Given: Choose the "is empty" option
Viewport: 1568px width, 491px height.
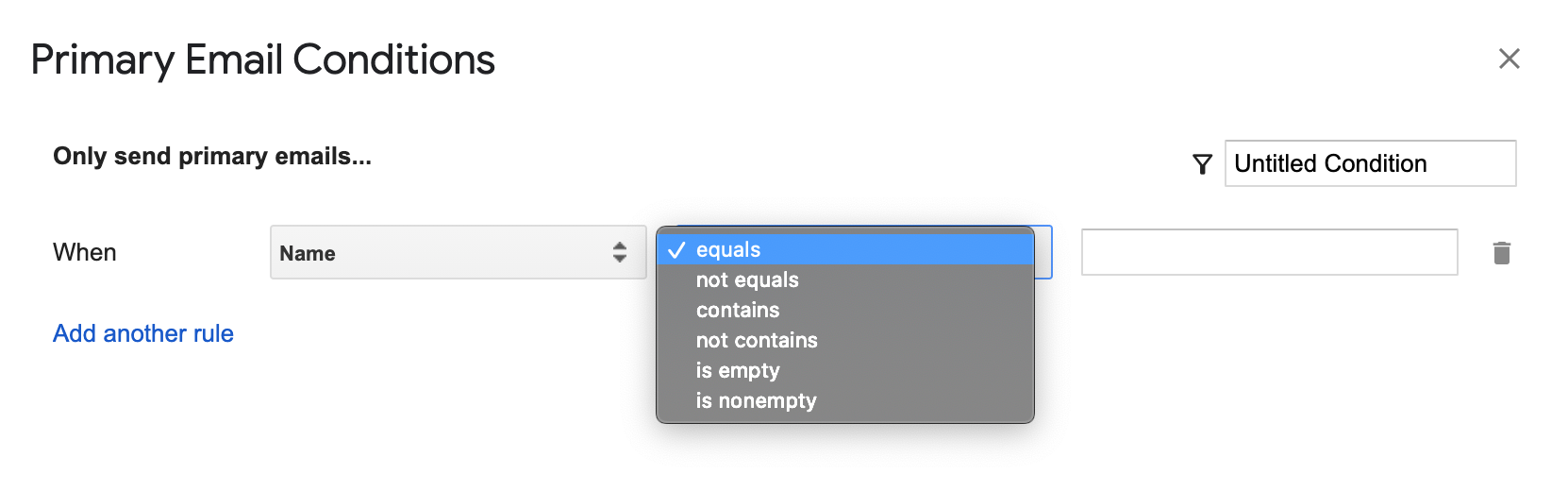Looking at the screenshot, I should pyautogui.click(x=738, y=371).
